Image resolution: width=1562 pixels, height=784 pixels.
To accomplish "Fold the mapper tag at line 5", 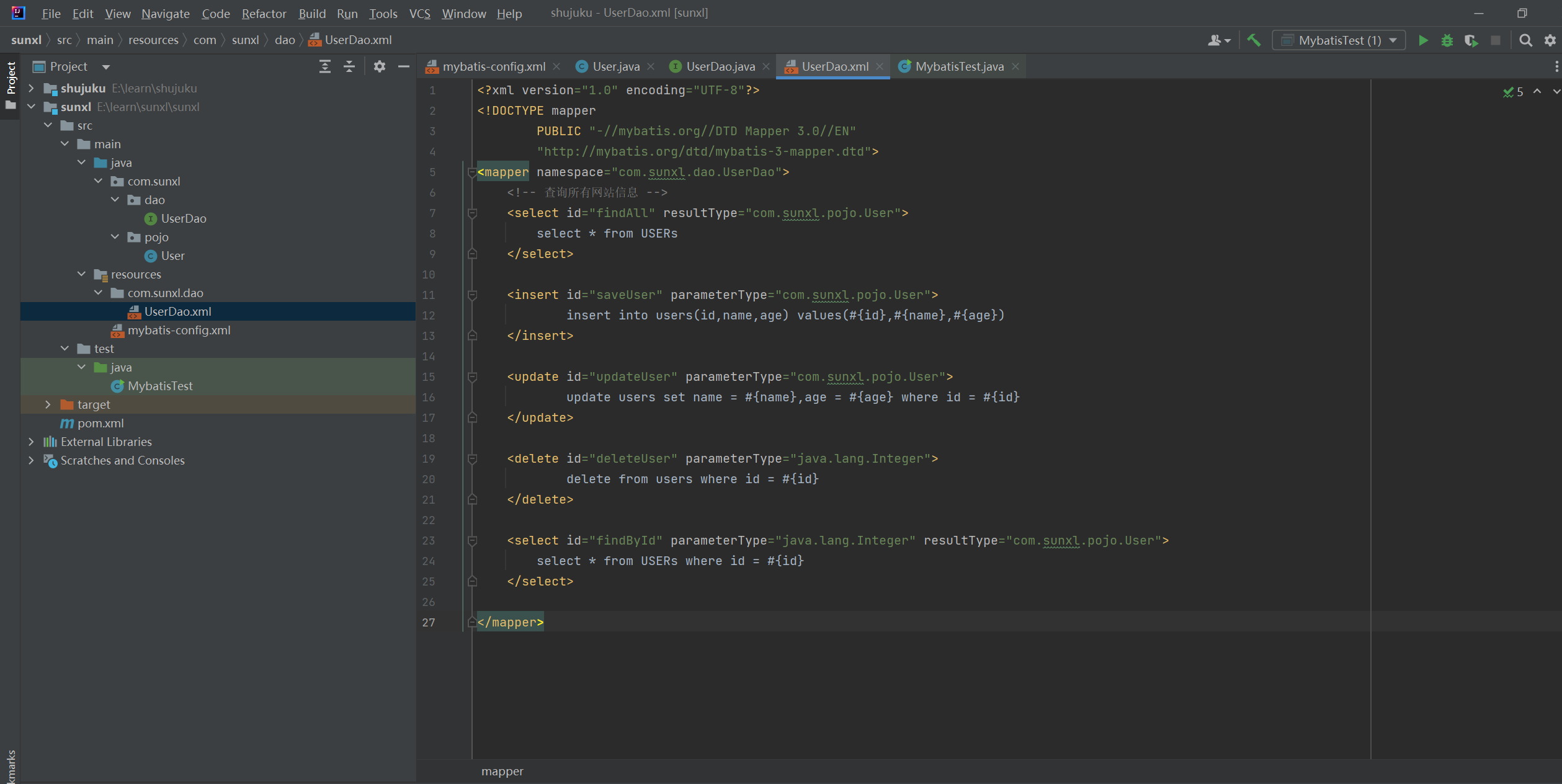I will tap(472, 172).
